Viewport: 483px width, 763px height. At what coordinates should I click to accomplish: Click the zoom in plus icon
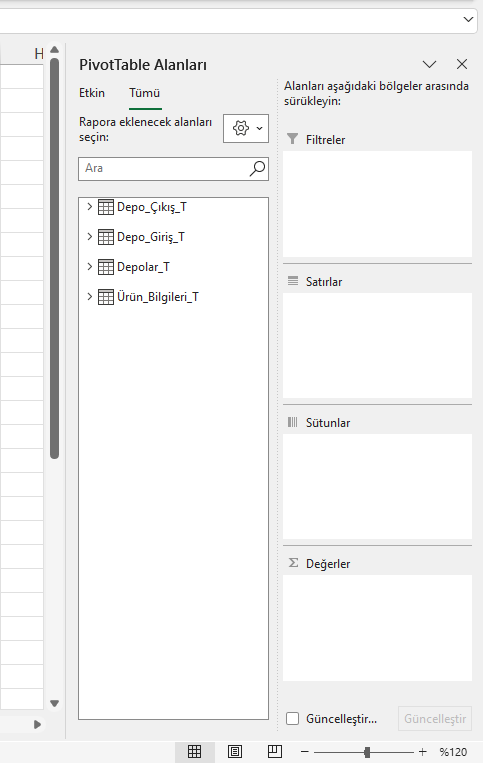click(x=422, y=752)
